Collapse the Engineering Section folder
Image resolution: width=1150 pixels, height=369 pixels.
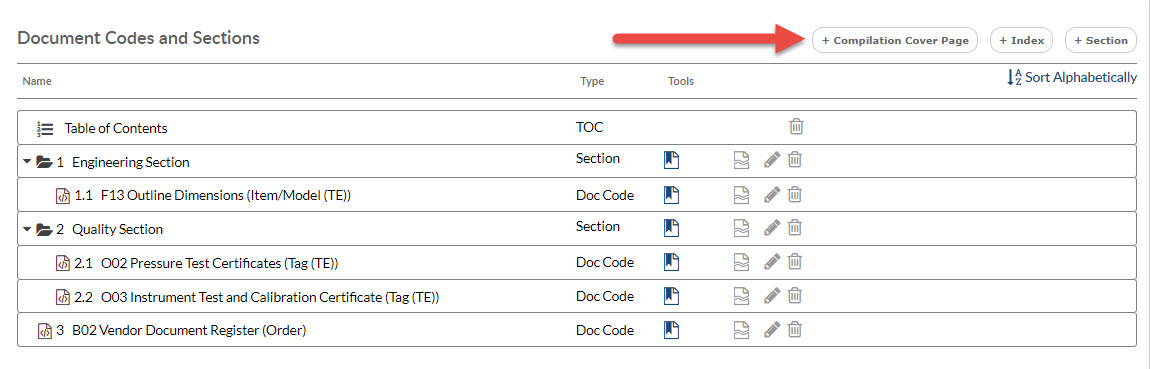[27, 162]
